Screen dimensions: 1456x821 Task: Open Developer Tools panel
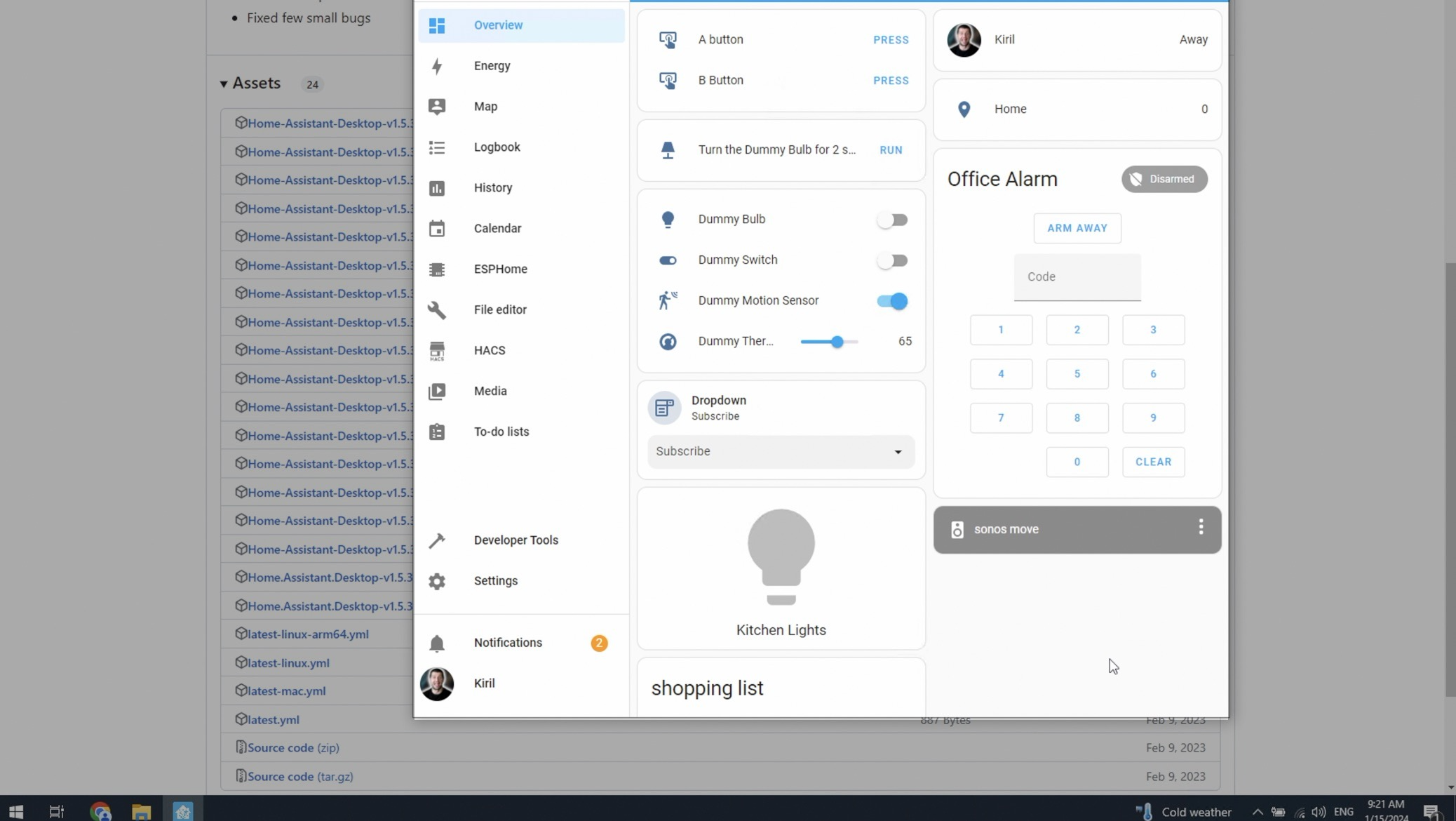tap(516, 540)
